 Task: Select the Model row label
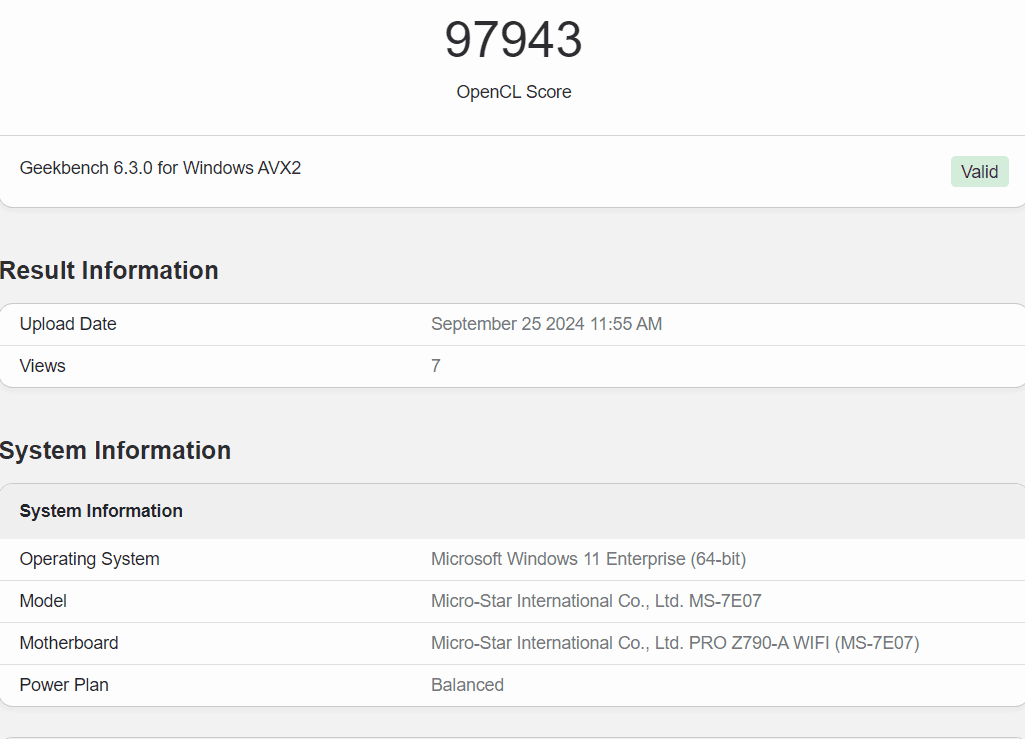click(43, 601)
